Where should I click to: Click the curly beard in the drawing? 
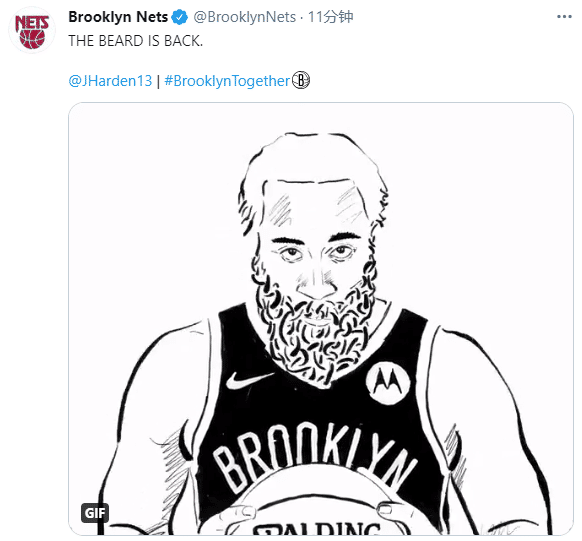coord(315,327)
